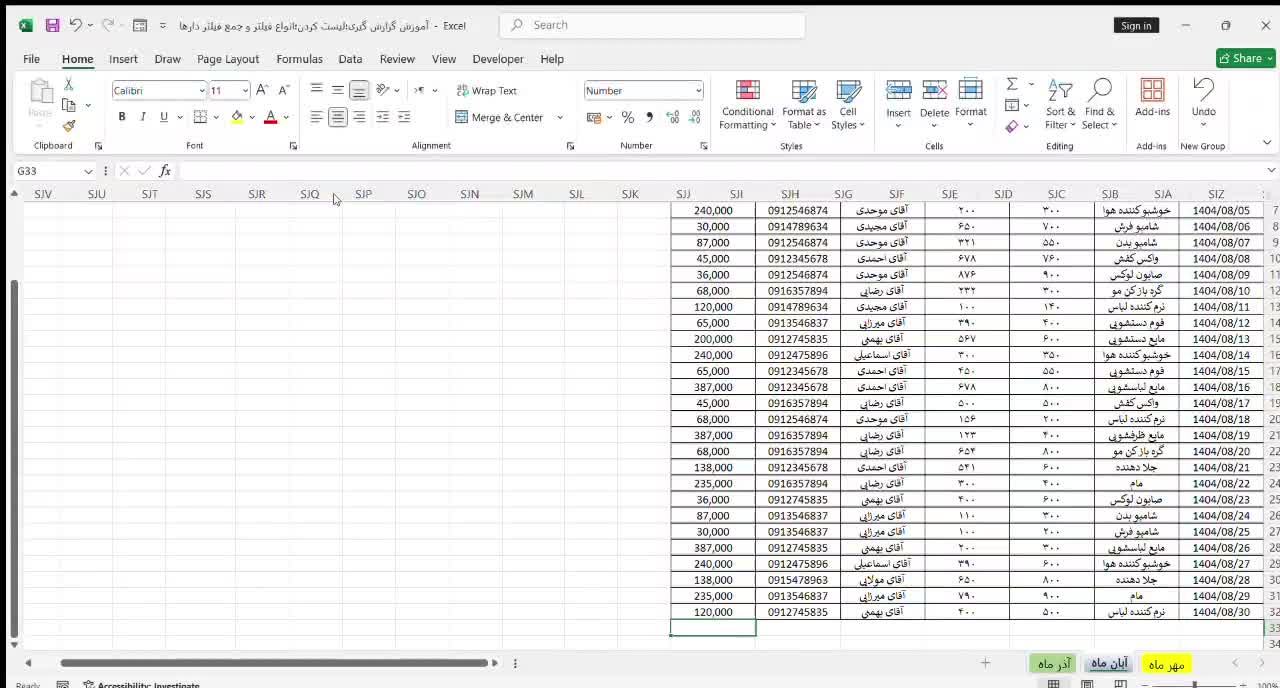Screen dimensions: 1280x688
Task: Click the Cut scissors icon
Action: coord(68,85)
